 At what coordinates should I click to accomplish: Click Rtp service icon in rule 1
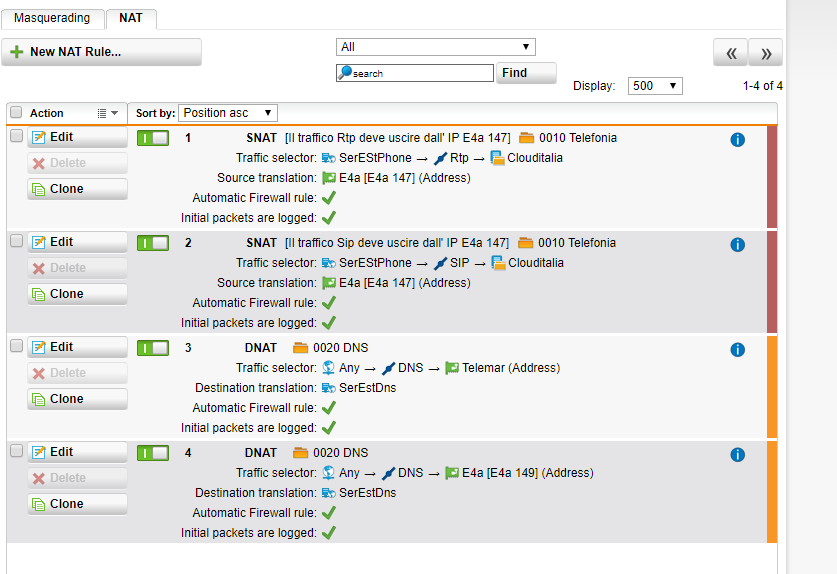[x=440, y=158]
